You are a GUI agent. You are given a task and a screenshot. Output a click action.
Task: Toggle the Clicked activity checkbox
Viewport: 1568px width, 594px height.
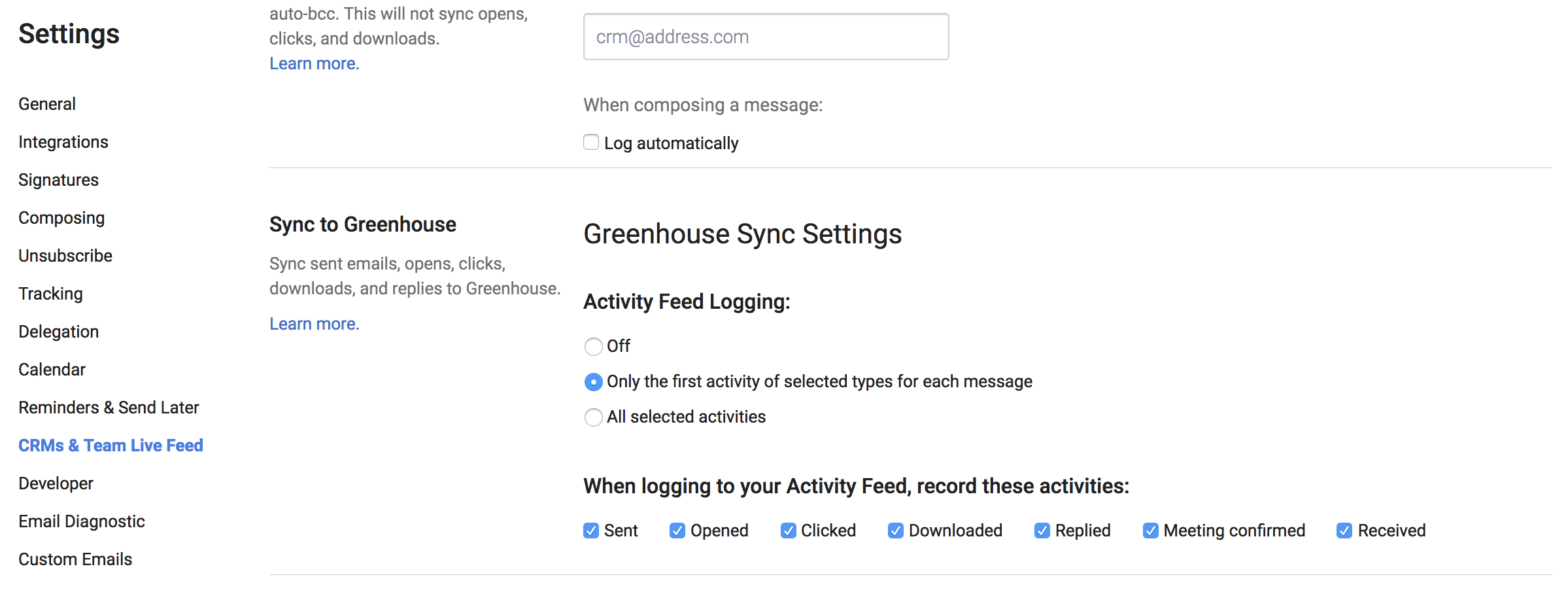[x=789, y=531]
